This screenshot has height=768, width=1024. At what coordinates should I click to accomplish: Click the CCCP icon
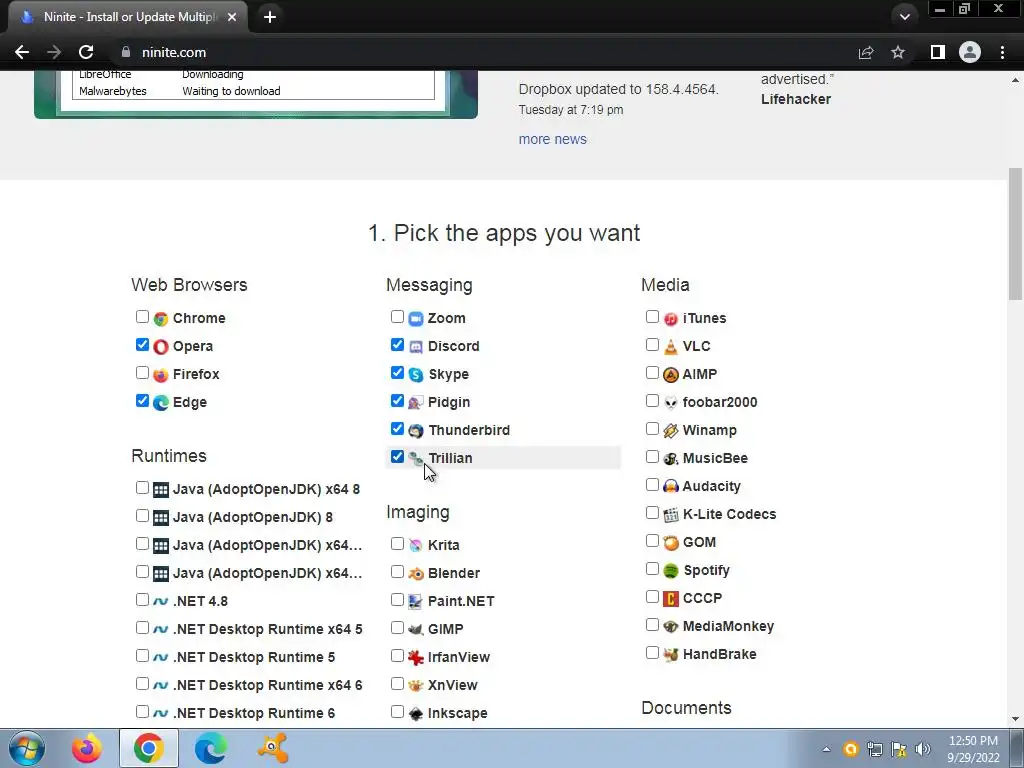point(671,599)
